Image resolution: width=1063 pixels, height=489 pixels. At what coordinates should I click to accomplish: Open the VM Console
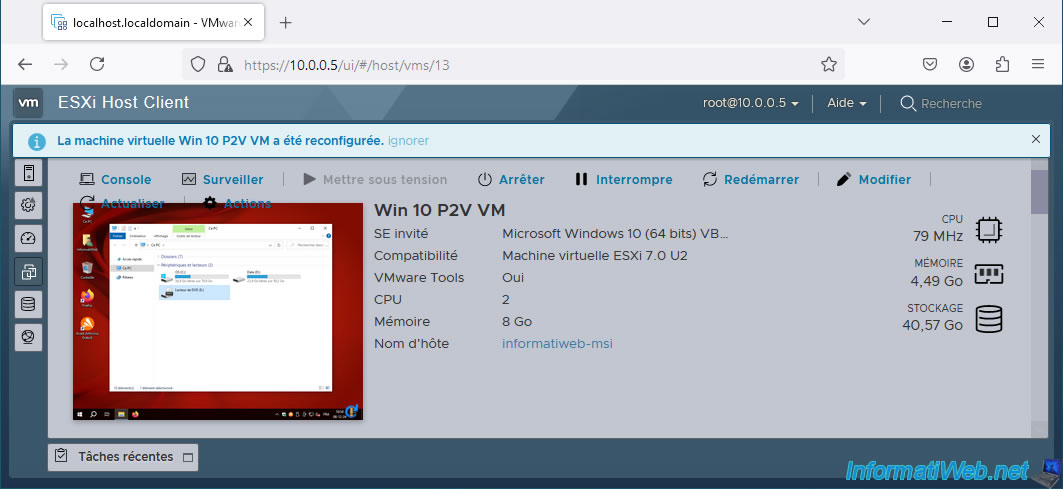(x=115, y=180)
